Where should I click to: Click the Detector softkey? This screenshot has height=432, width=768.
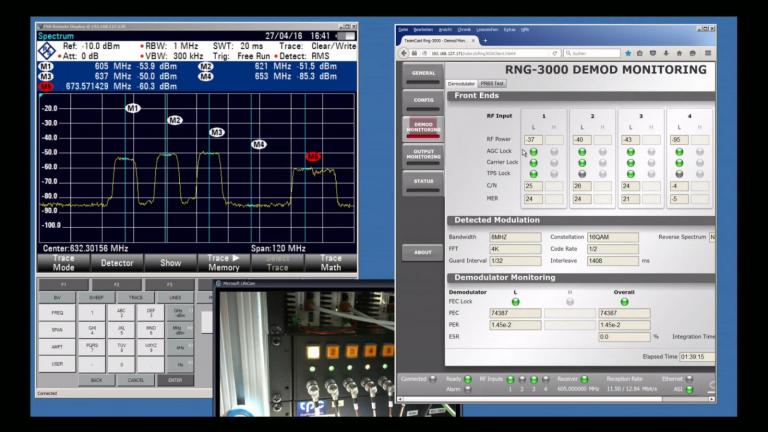117,263
